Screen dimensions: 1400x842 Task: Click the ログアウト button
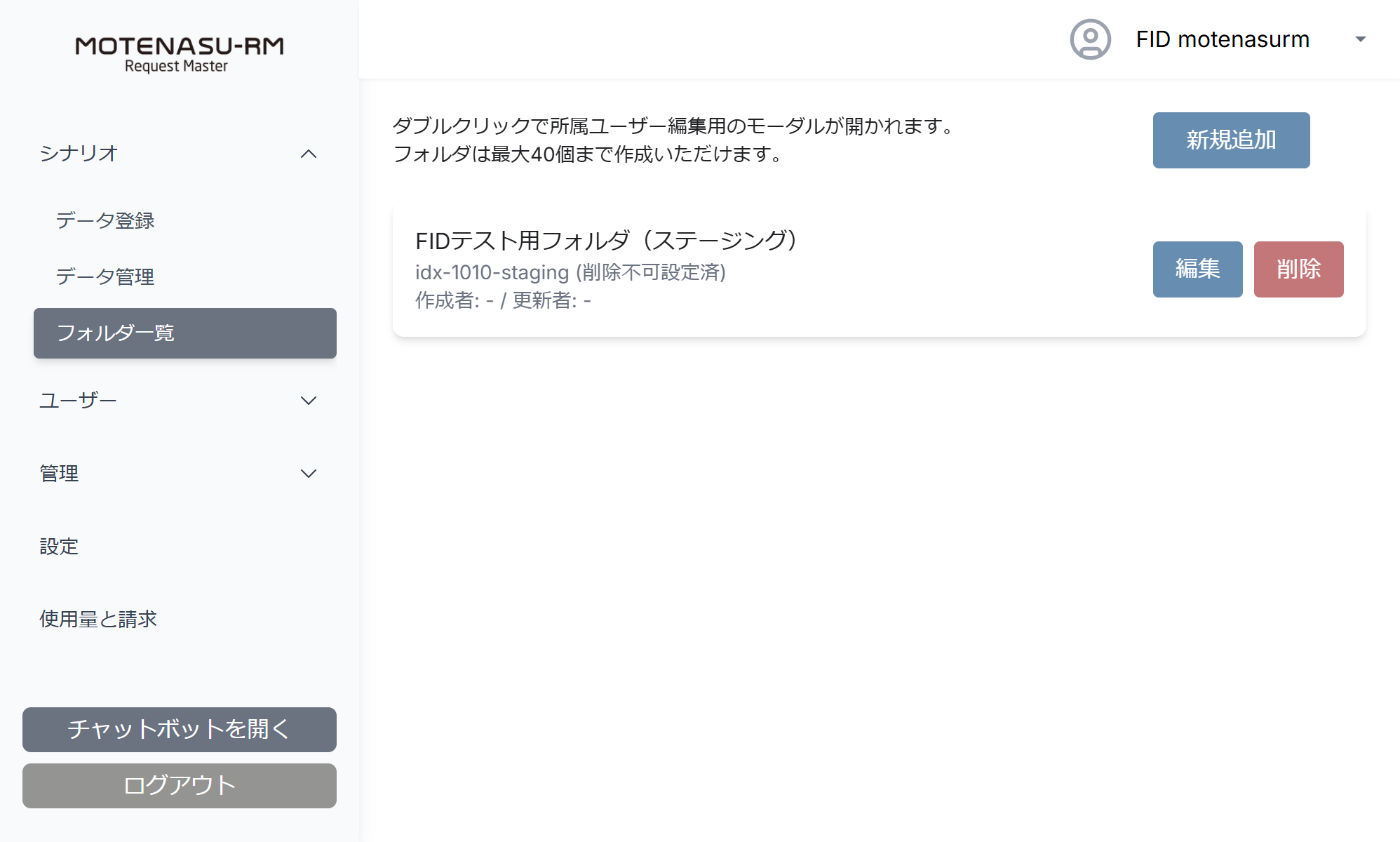(x=180, y=786)
